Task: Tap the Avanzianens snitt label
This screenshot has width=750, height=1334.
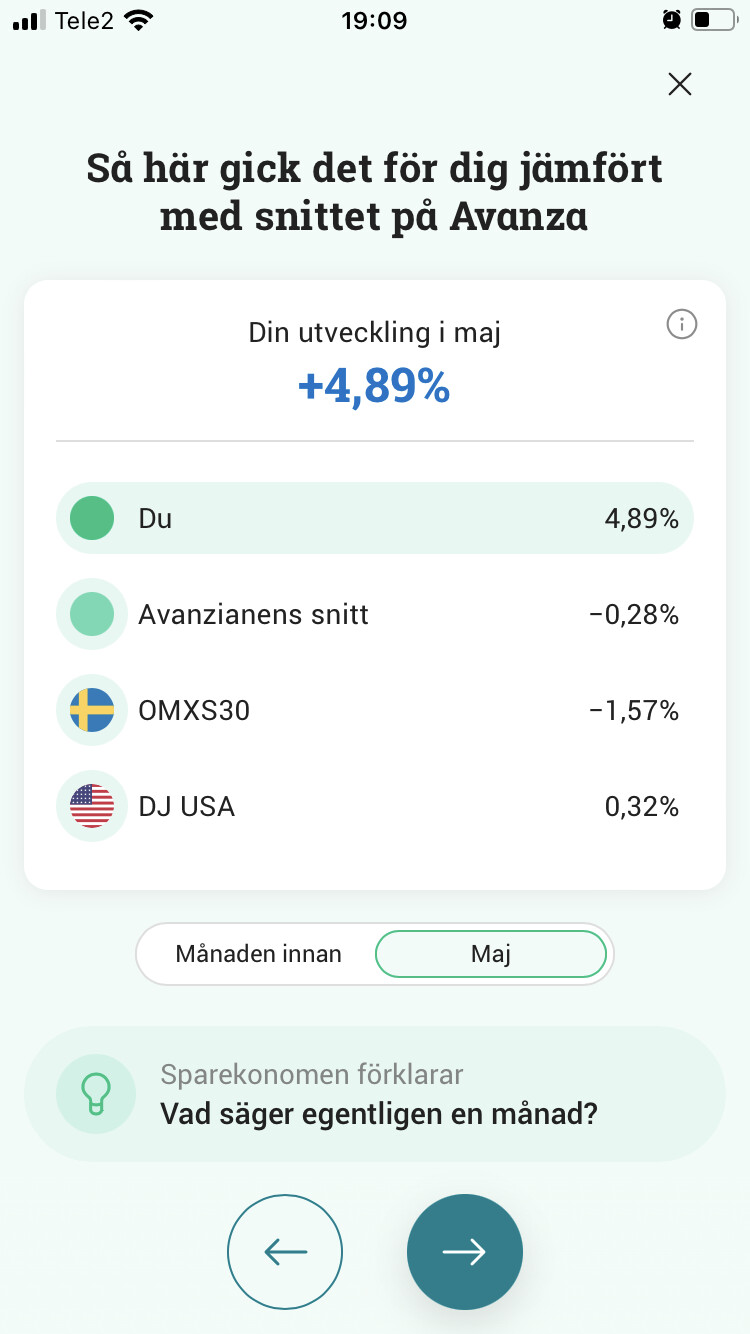Action: 253,614
